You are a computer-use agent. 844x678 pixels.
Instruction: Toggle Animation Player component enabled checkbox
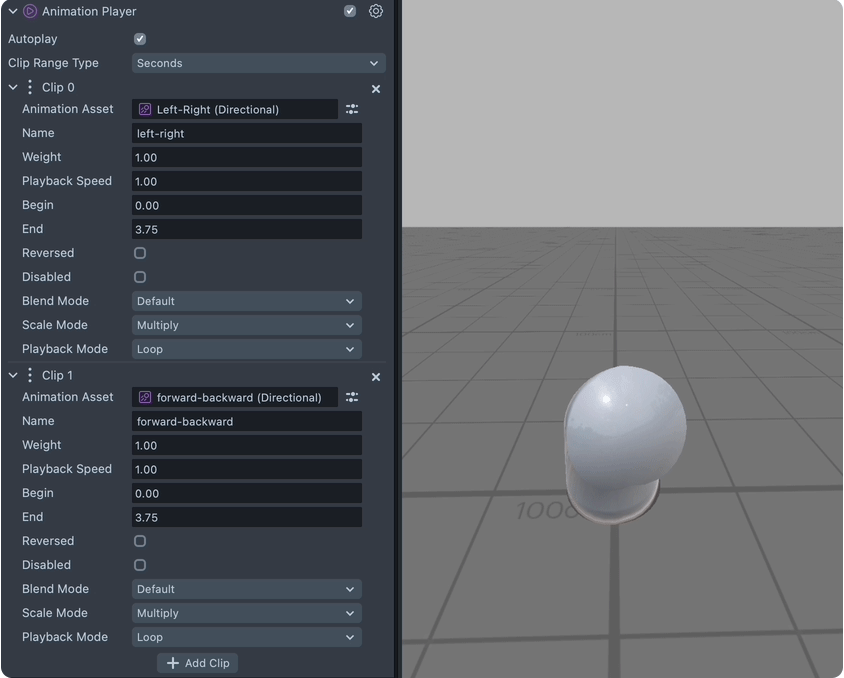tap(350, 12)
